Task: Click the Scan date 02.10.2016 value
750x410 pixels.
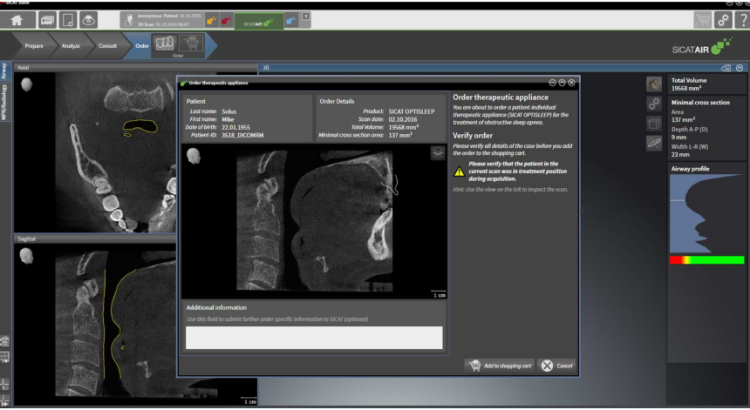Action: [x=403, y=119]
